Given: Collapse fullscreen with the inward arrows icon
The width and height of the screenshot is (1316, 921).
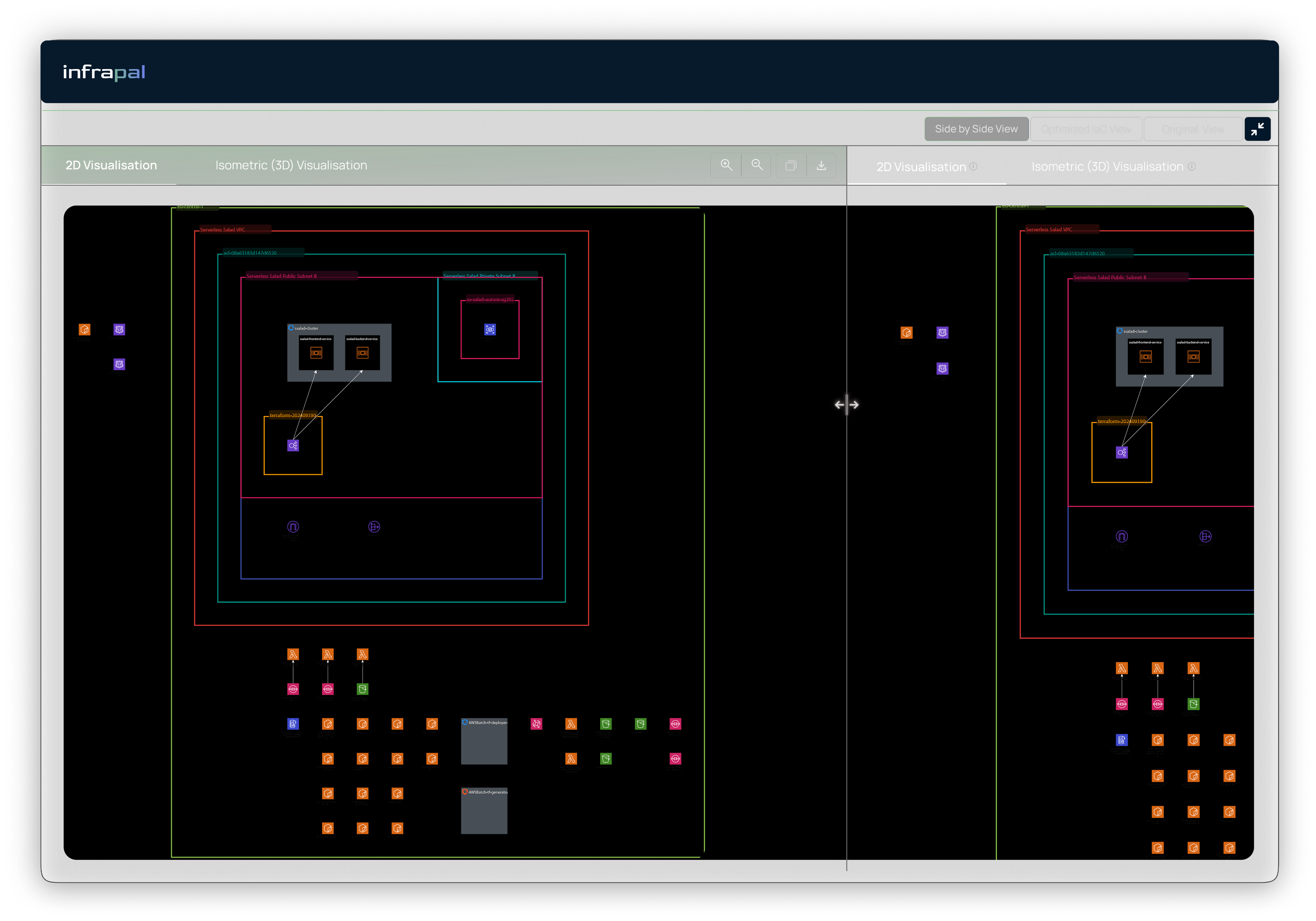Looking at the screenshot, I should (1257, 129).
